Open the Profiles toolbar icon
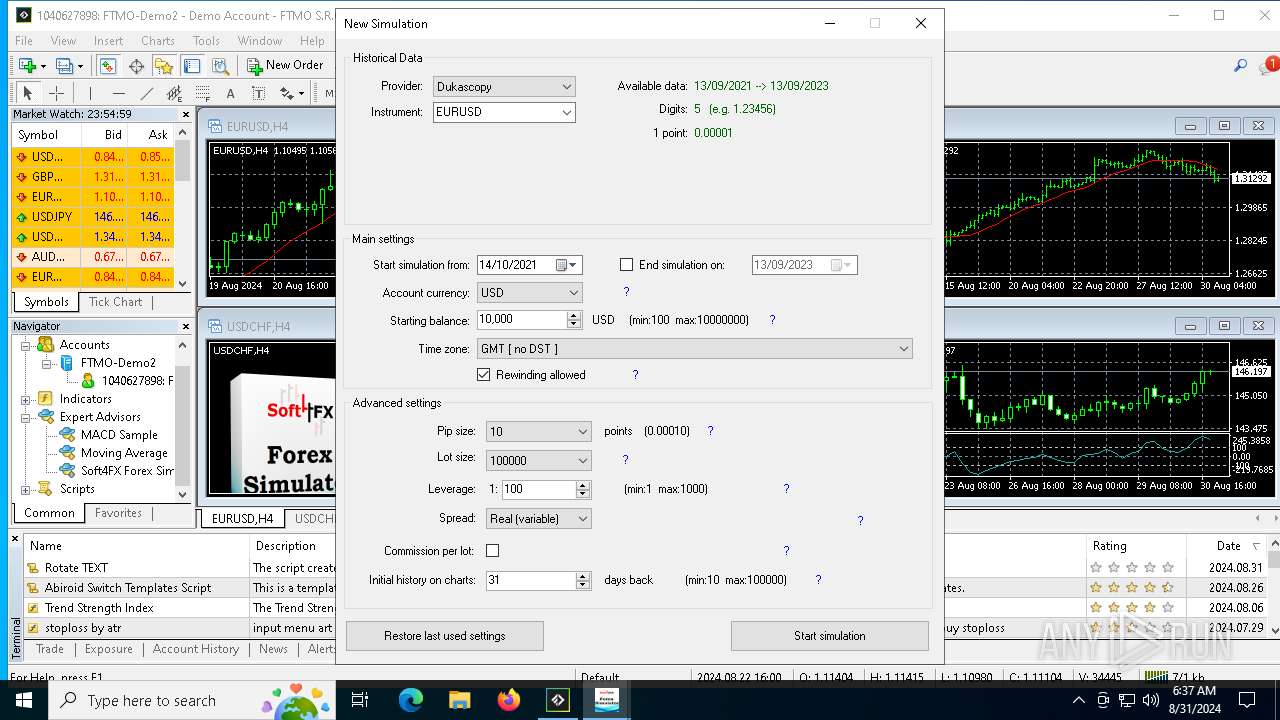Image resolution: width=1280 pixels, height=720 pixels. tap(67, 65)
